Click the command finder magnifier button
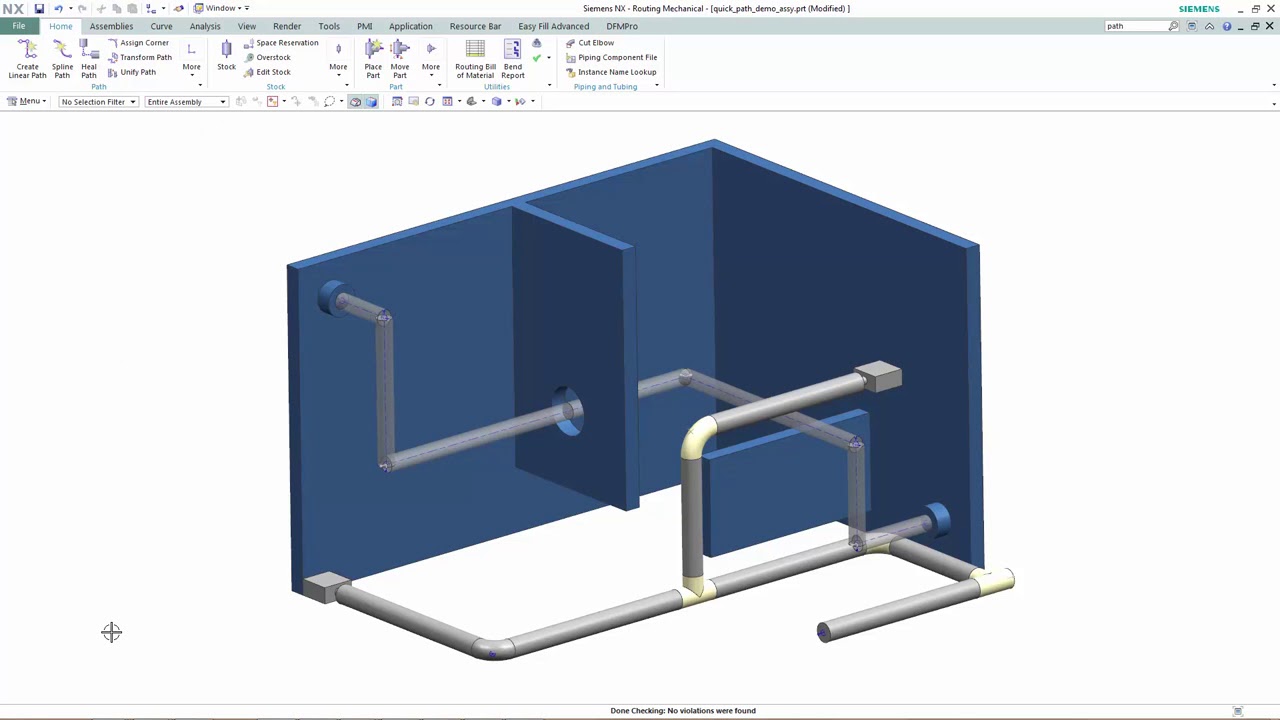This screenshot has height=720, width=1280. point(1174,26)
